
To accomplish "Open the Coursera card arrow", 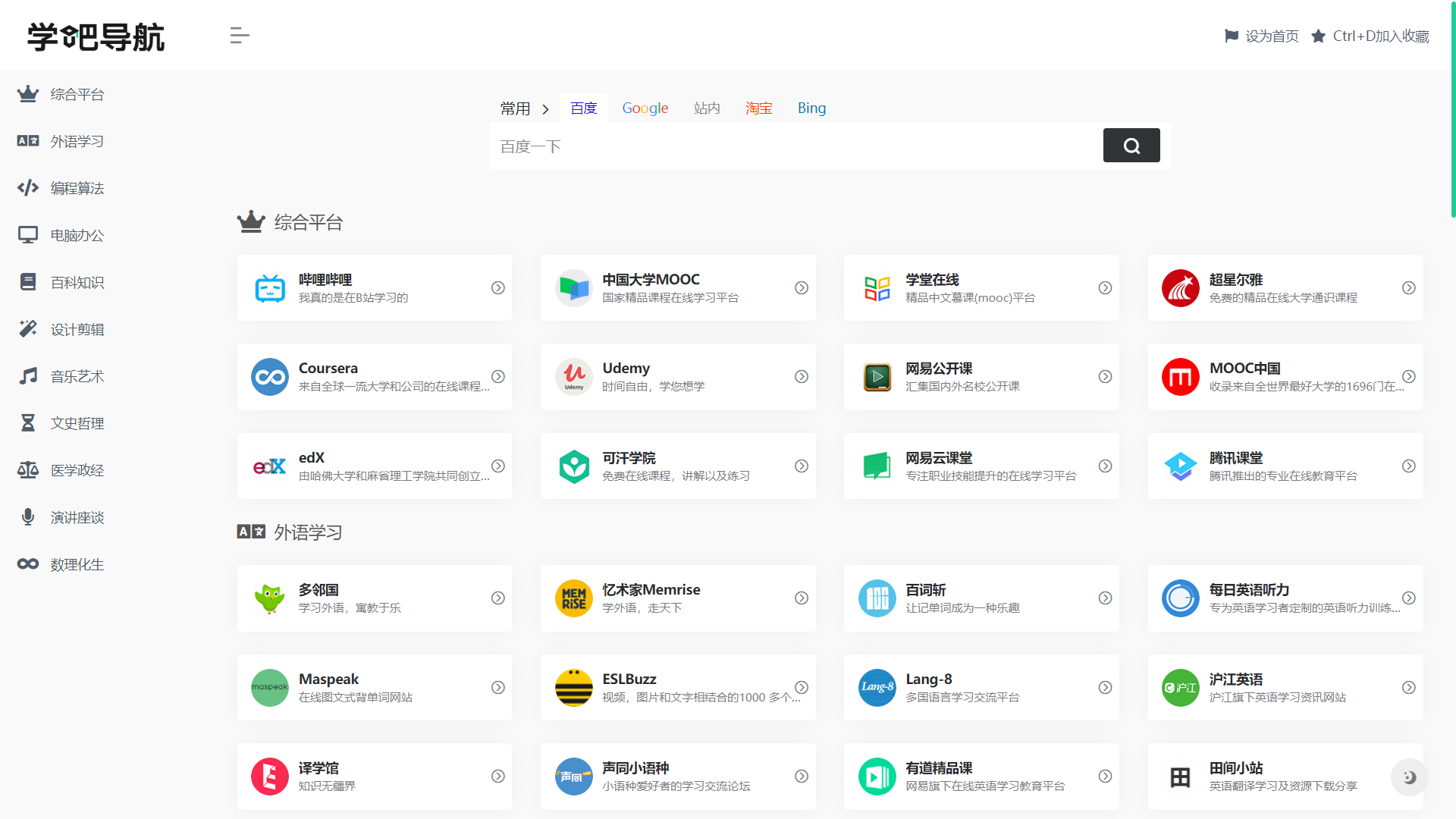I will [498, 376].
